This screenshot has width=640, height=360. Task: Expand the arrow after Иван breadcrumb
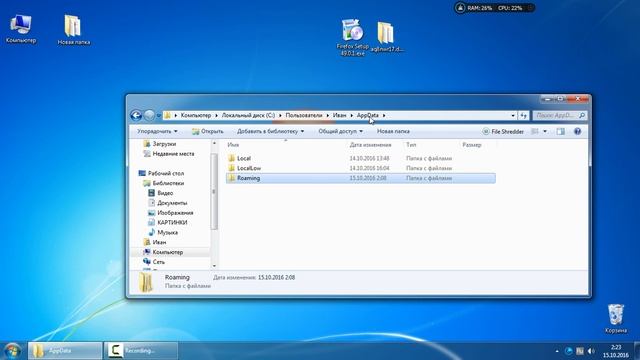351,116
